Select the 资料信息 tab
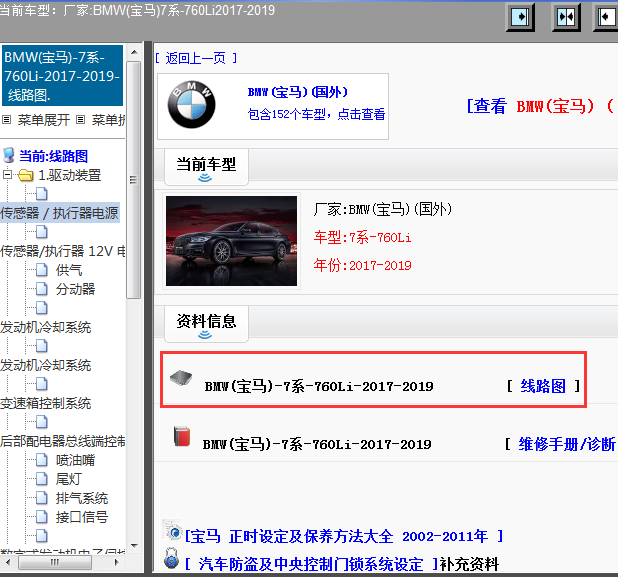Screen dimensions: 618x577 click(206, 323)
